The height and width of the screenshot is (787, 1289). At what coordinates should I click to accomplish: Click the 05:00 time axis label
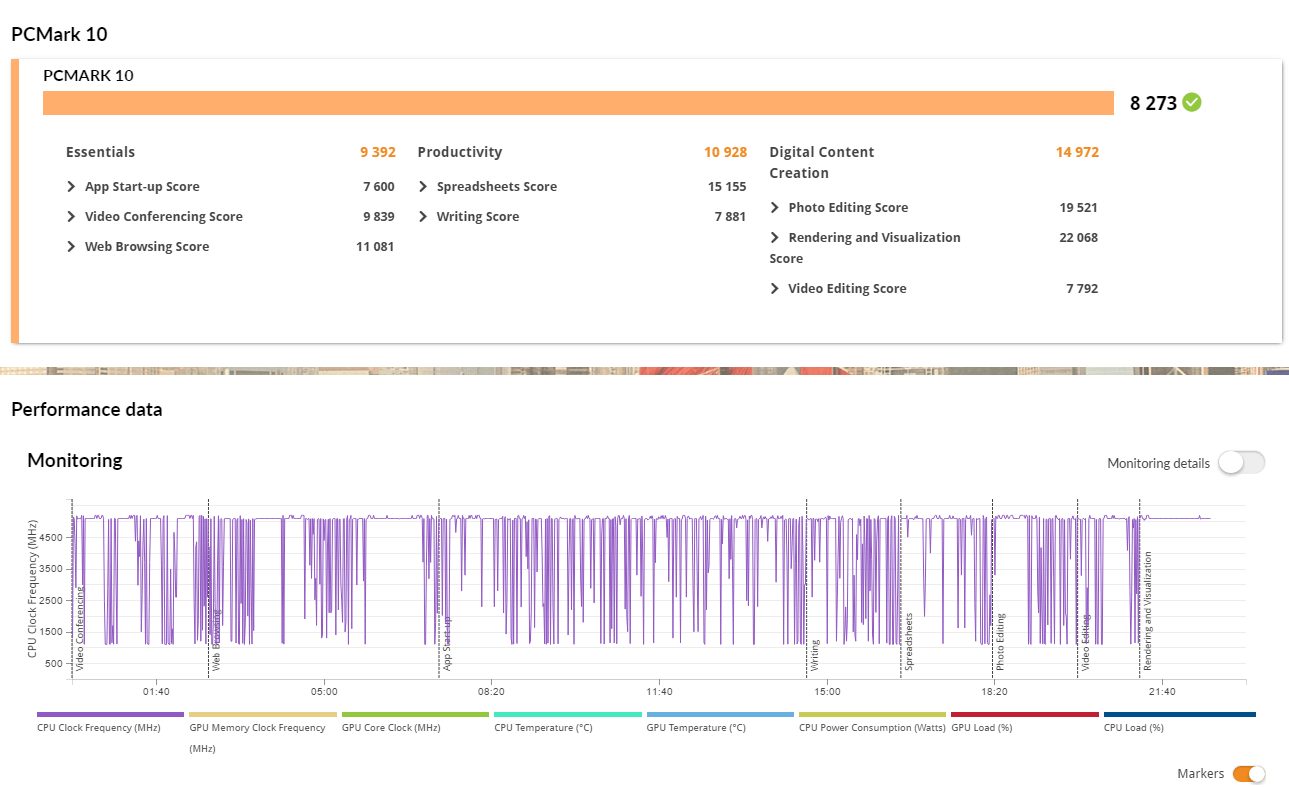324,692
